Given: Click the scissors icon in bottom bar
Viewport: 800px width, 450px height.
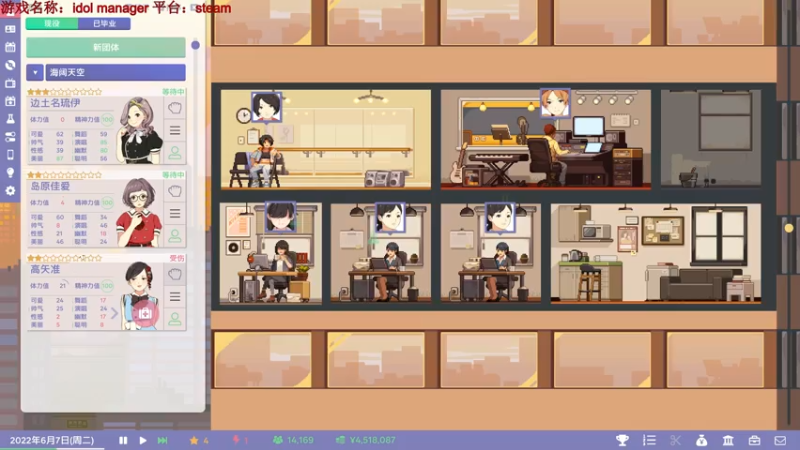Looking at the screenshot, I should pos(676,440).
